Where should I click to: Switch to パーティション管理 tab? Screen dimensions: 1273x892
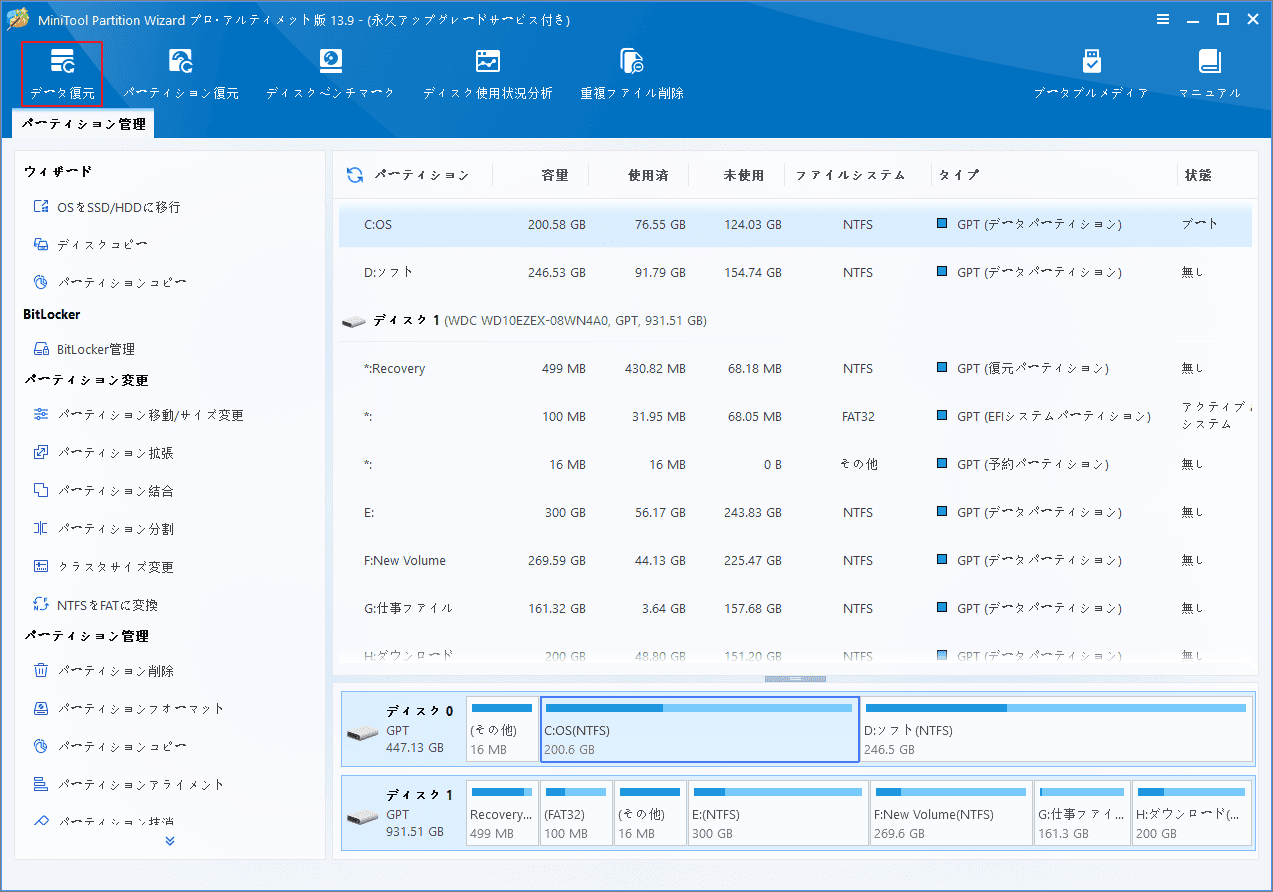(83, 124)
